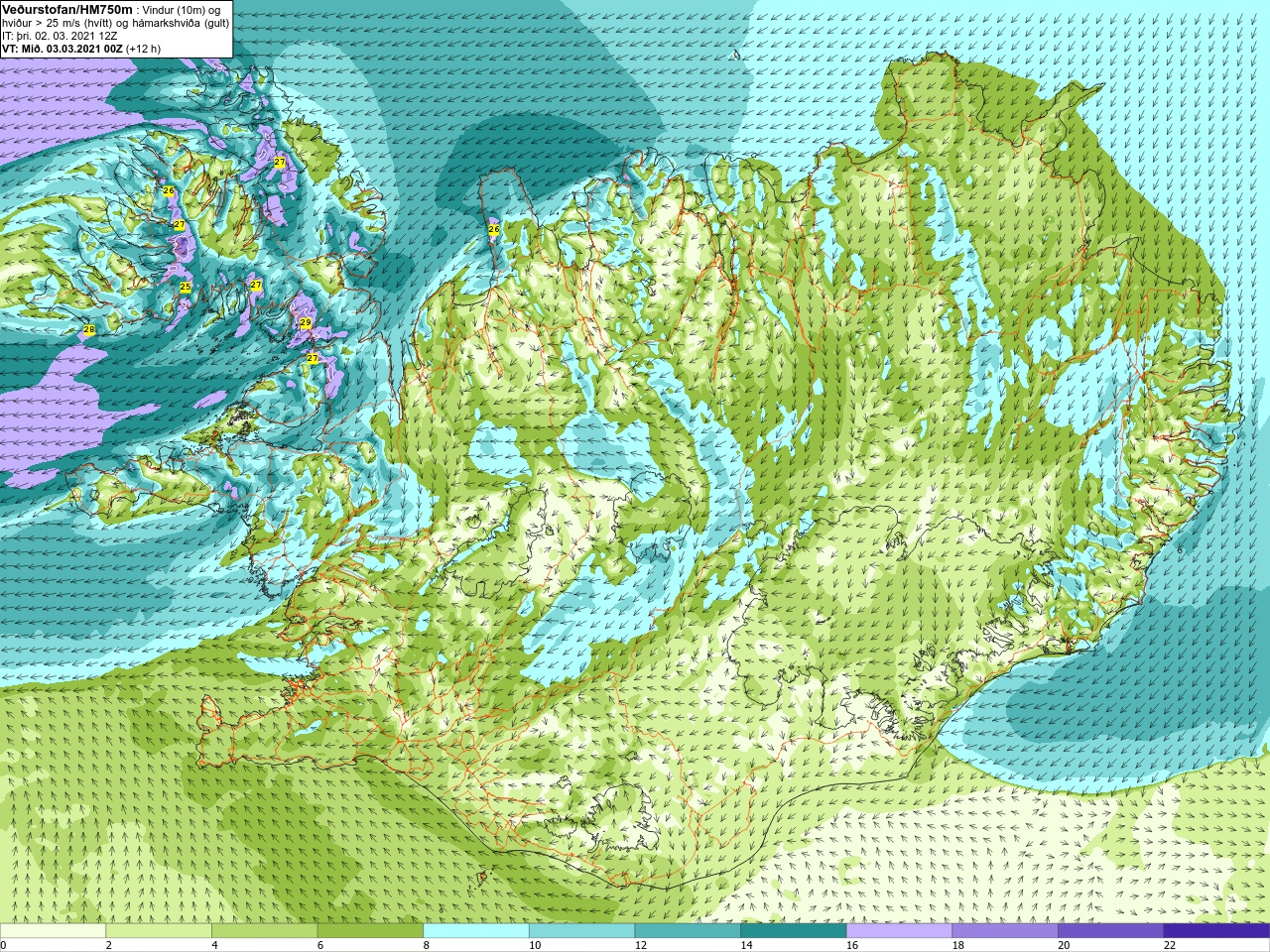1270x952 pixels.
Task: Click the legend tick label '4'
Action: 214,945
